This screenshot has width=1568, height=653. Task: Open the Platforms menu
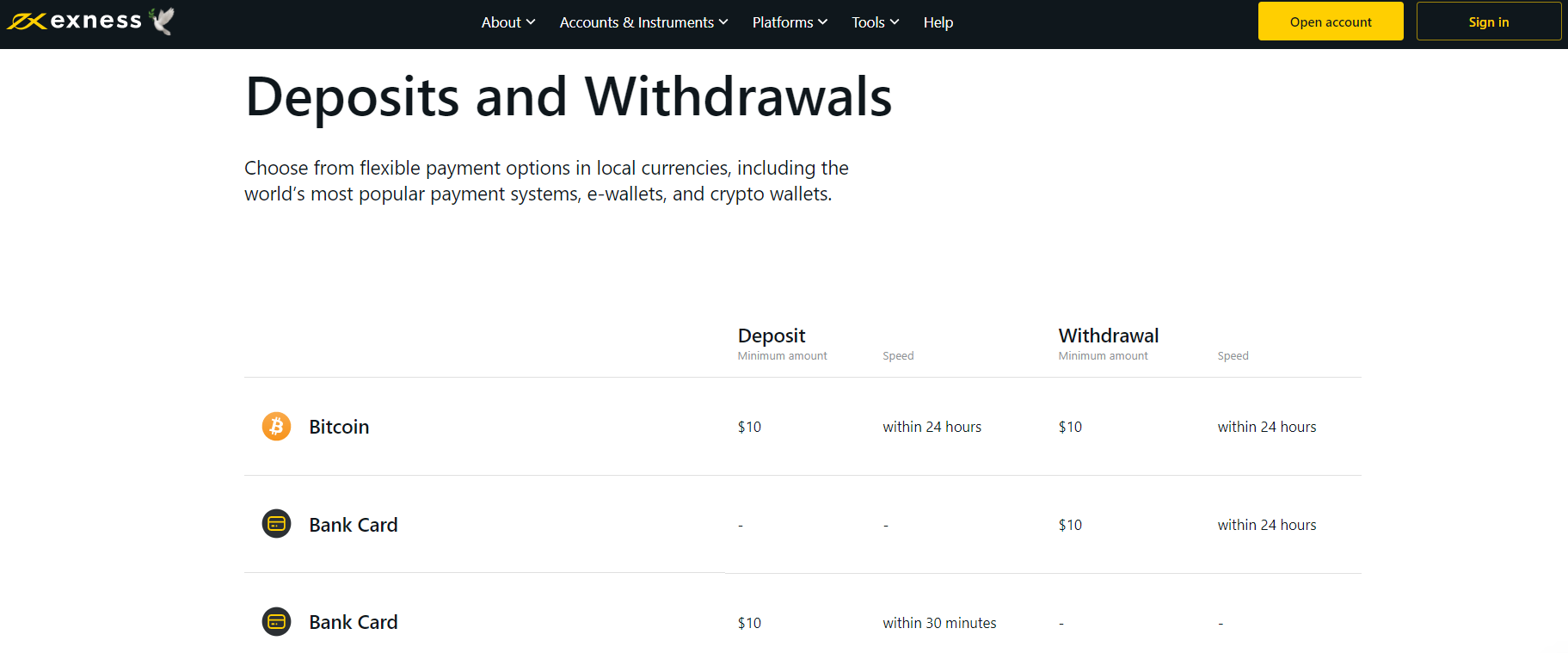coord(790,22)
